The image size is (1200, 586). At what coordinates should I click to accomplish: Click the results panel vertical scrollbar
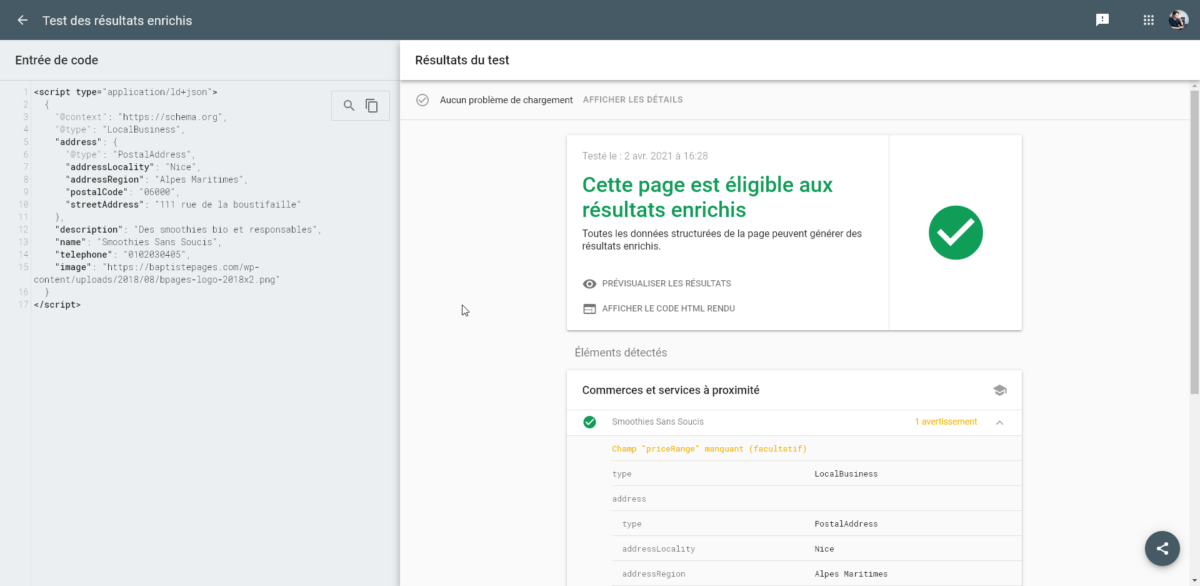(x=1194, y=240)
